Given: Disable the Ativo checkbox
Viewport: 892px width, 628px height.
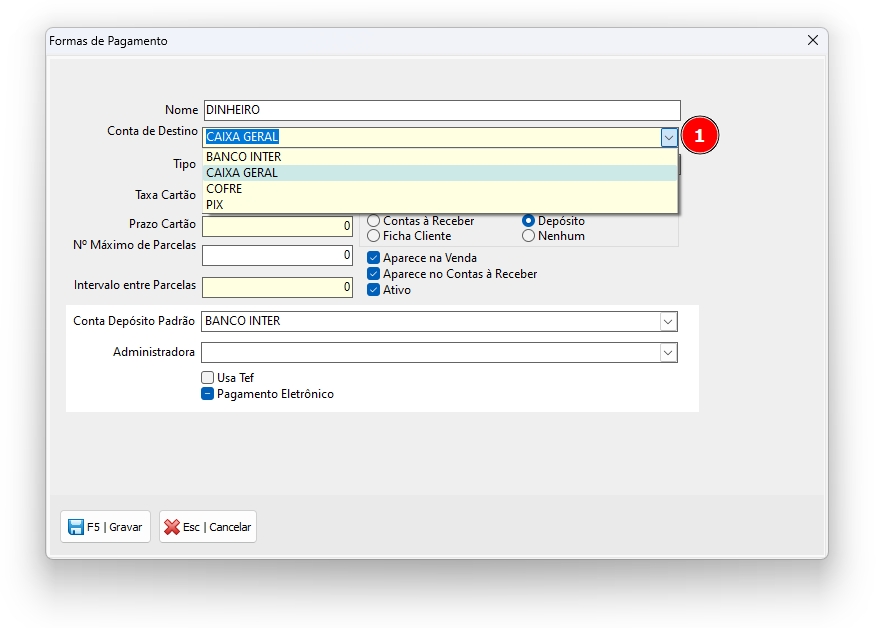Looking at the screenshot, I should (374, 290).
